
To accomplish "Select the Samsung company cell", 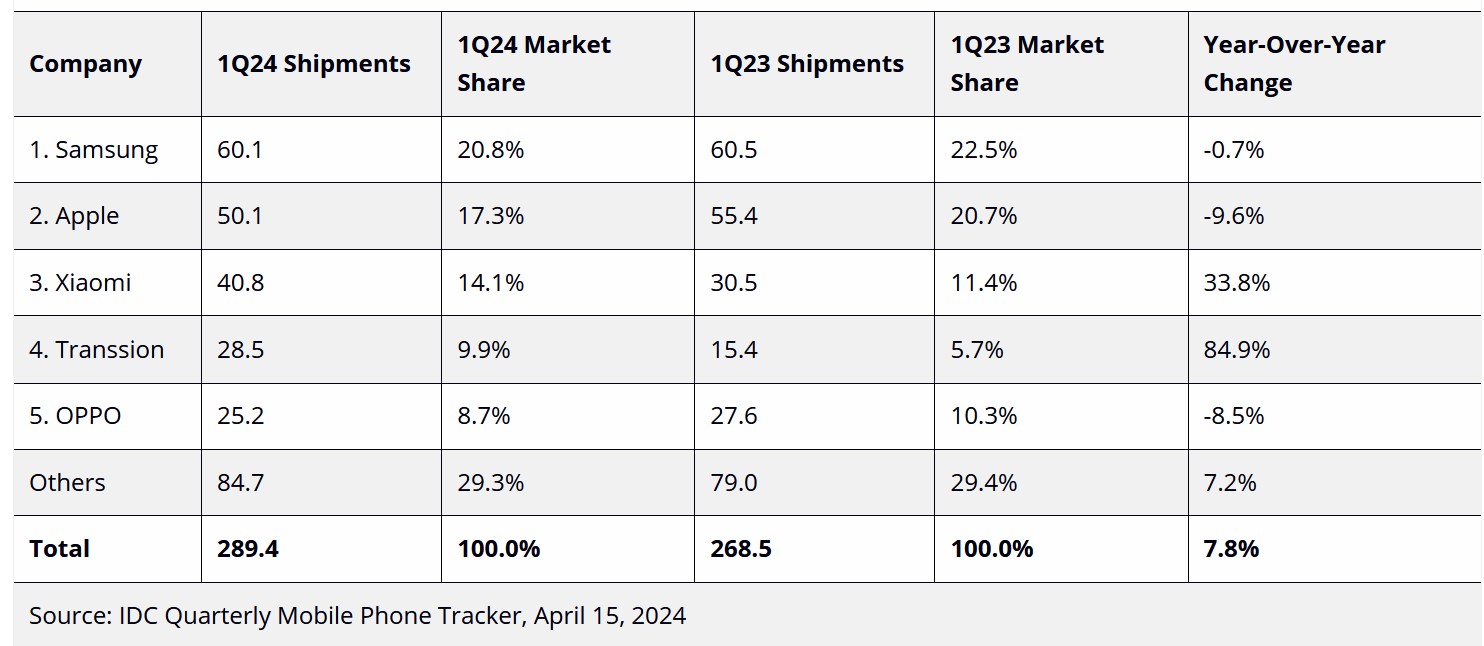I will [x=93, y=150].
